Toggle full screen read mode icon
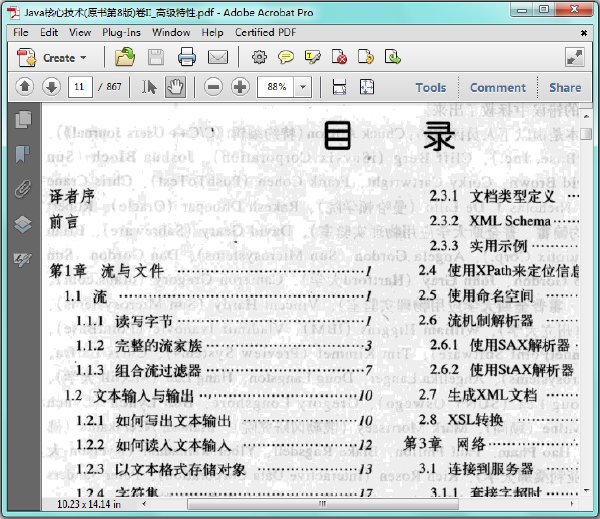600x519 pixels. pyautogui.click(x=574, y=57)
